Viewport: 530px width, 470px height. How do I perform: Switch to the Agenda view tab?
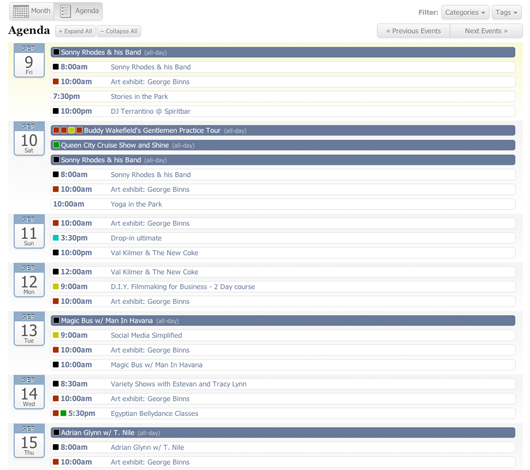(x=78, y=11)
